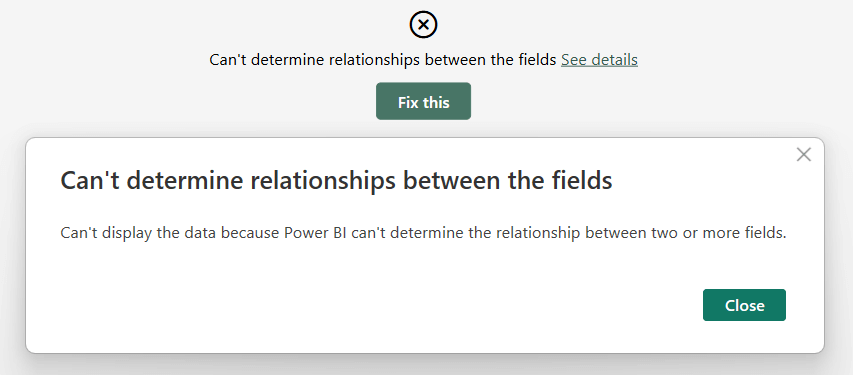Close the error details popup using X
The width and height of the screenshot is (853, 375).
803,155
